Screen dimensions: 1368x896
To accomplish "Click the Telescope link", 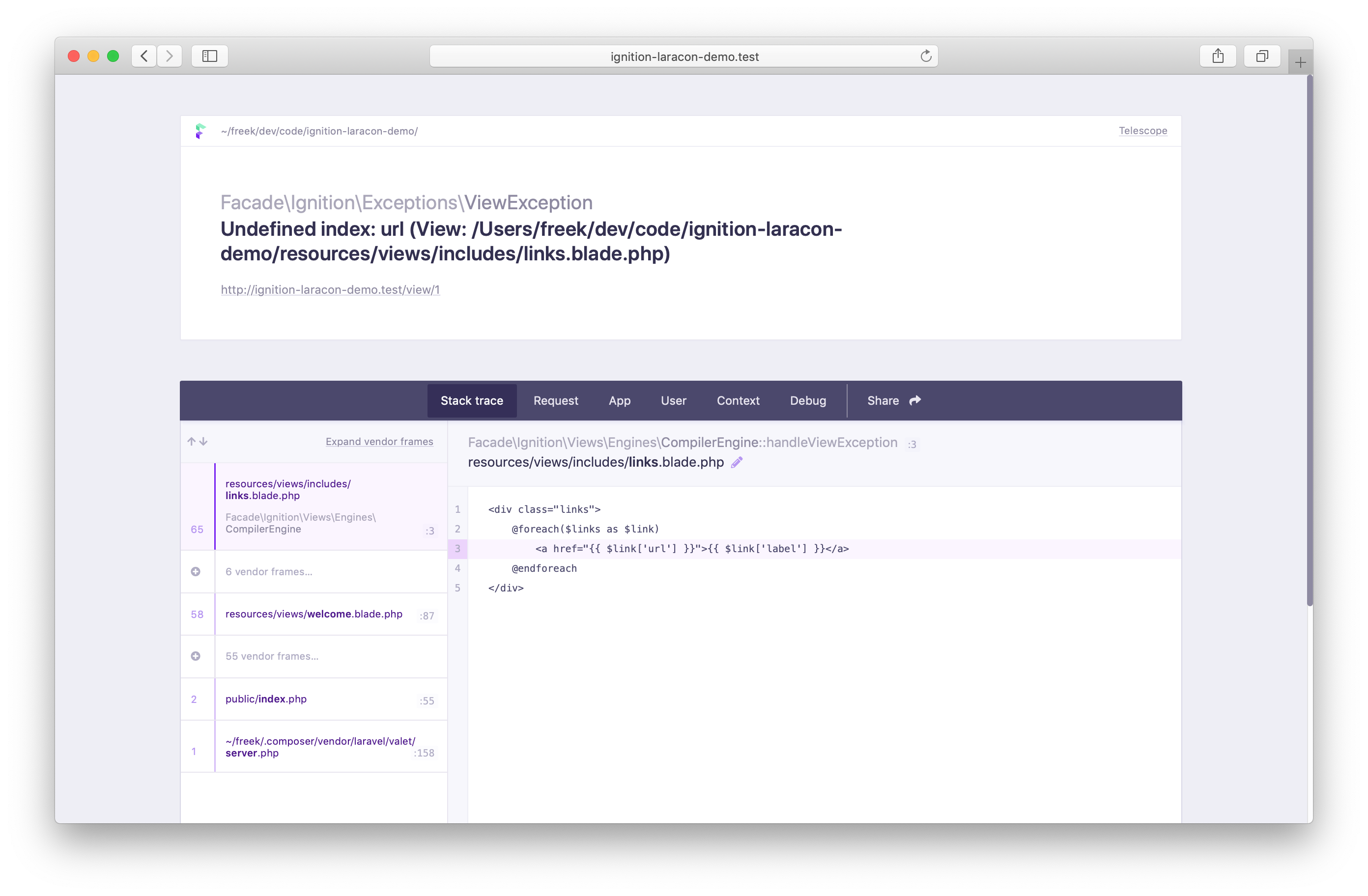I will click(1143, 131).
